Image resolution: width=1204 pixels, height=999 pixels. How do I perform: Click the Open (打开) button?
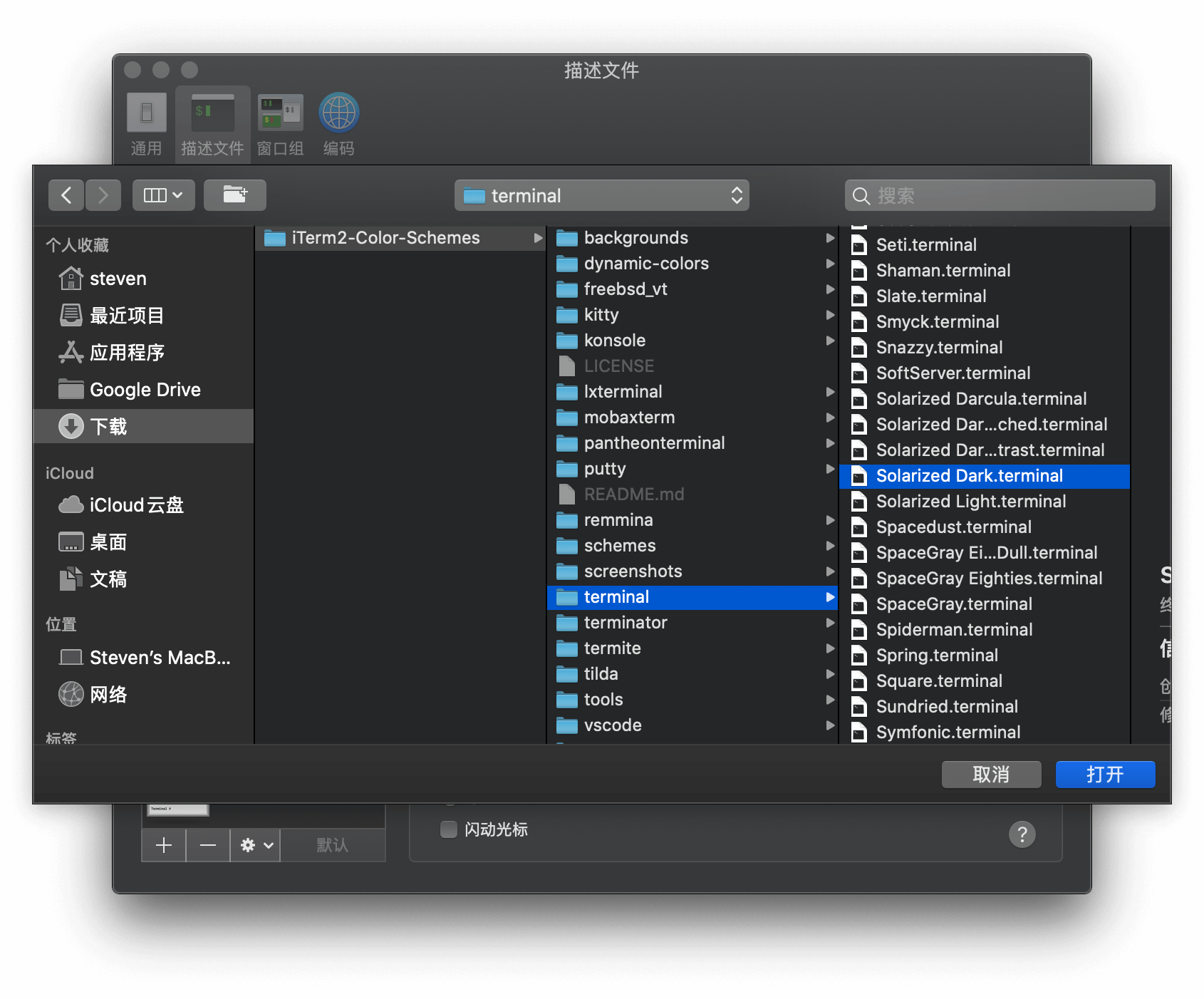coord(1105,775)
